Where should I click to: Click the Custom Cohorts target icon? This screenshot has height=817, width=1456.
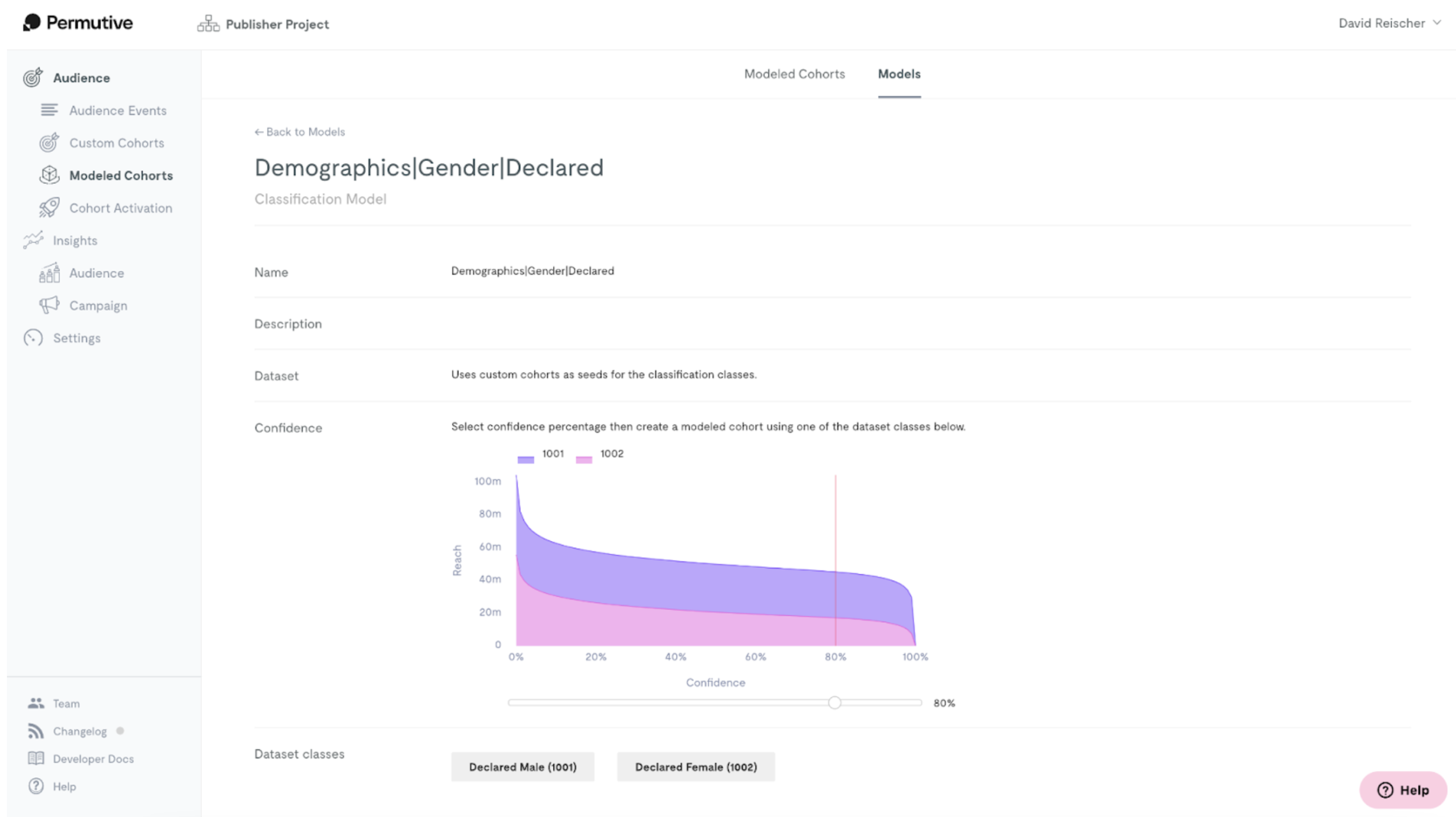(x=49, y=142)
